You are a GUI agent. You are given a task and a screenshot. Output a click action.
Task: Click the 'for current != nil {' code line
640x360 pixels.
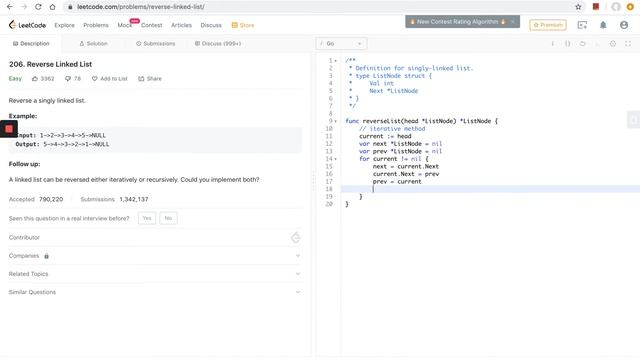click(x=393, y=159)
